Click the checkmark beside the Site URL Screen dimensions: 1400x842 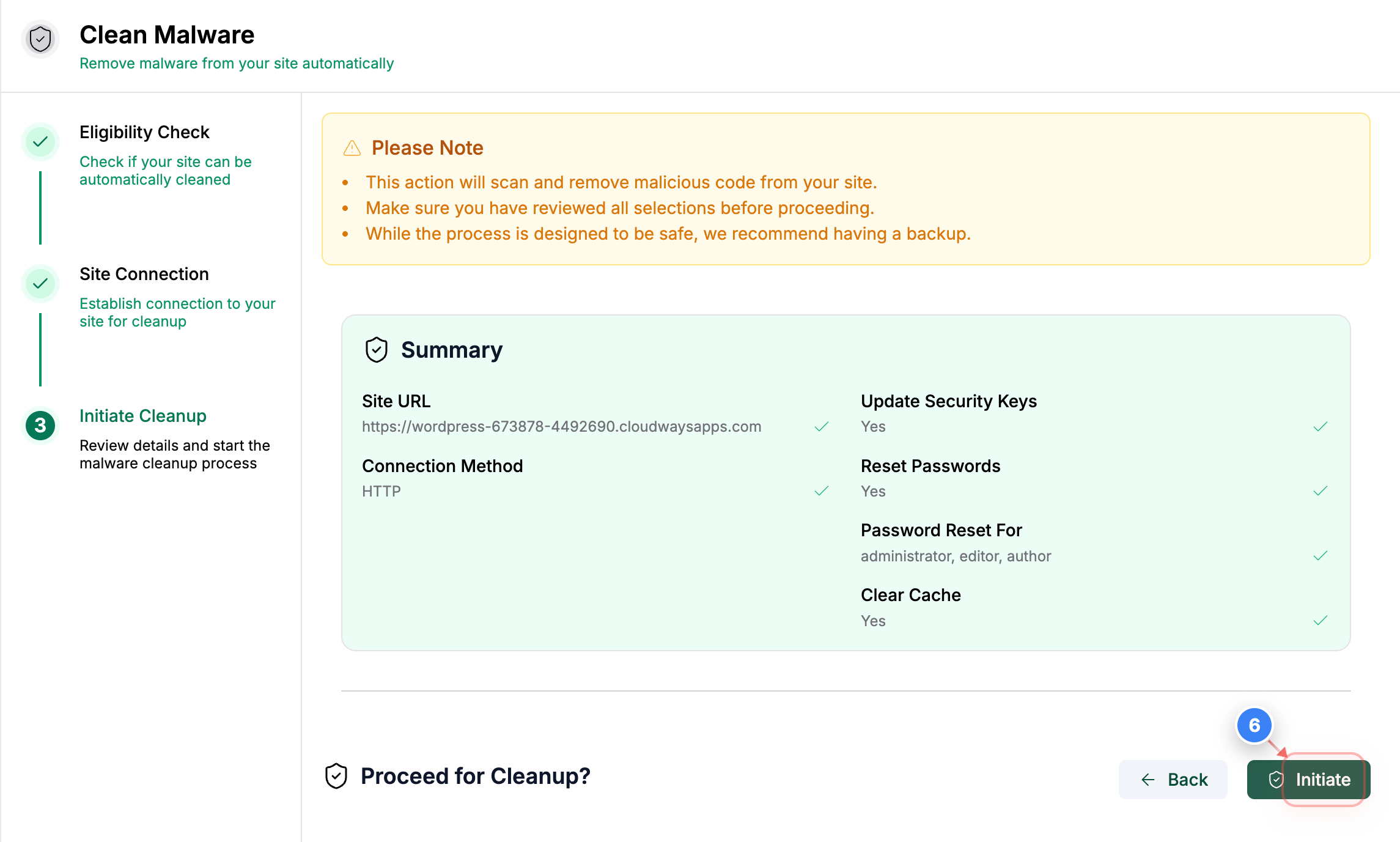pyautogui.click(x=822, y=426)
